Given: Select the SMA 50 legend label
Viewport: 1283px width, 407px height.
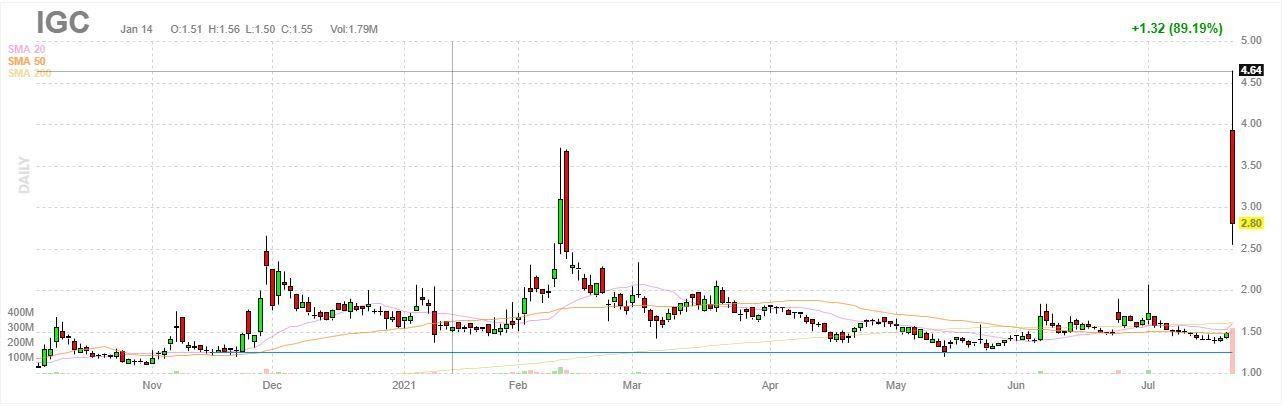Looking at the screenshot, I should point(25,61).
